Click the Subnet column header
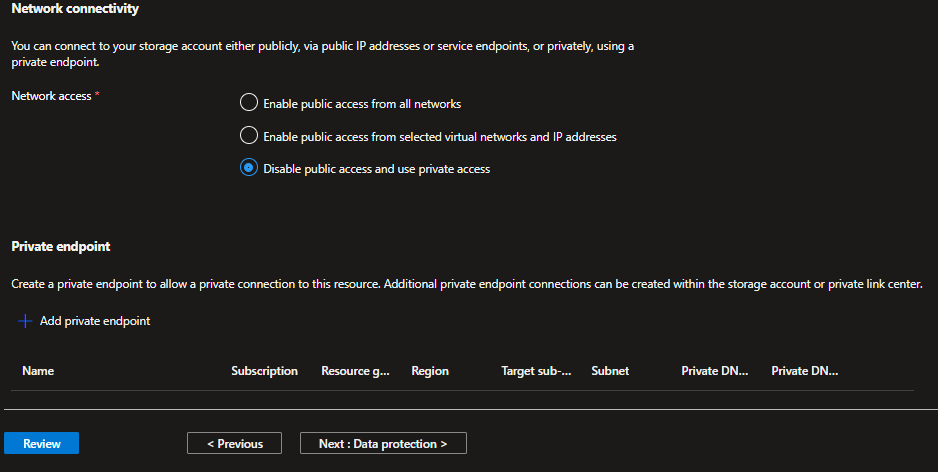Image resolution: width=938 pixels, height=472 pixels. (610, 371)
